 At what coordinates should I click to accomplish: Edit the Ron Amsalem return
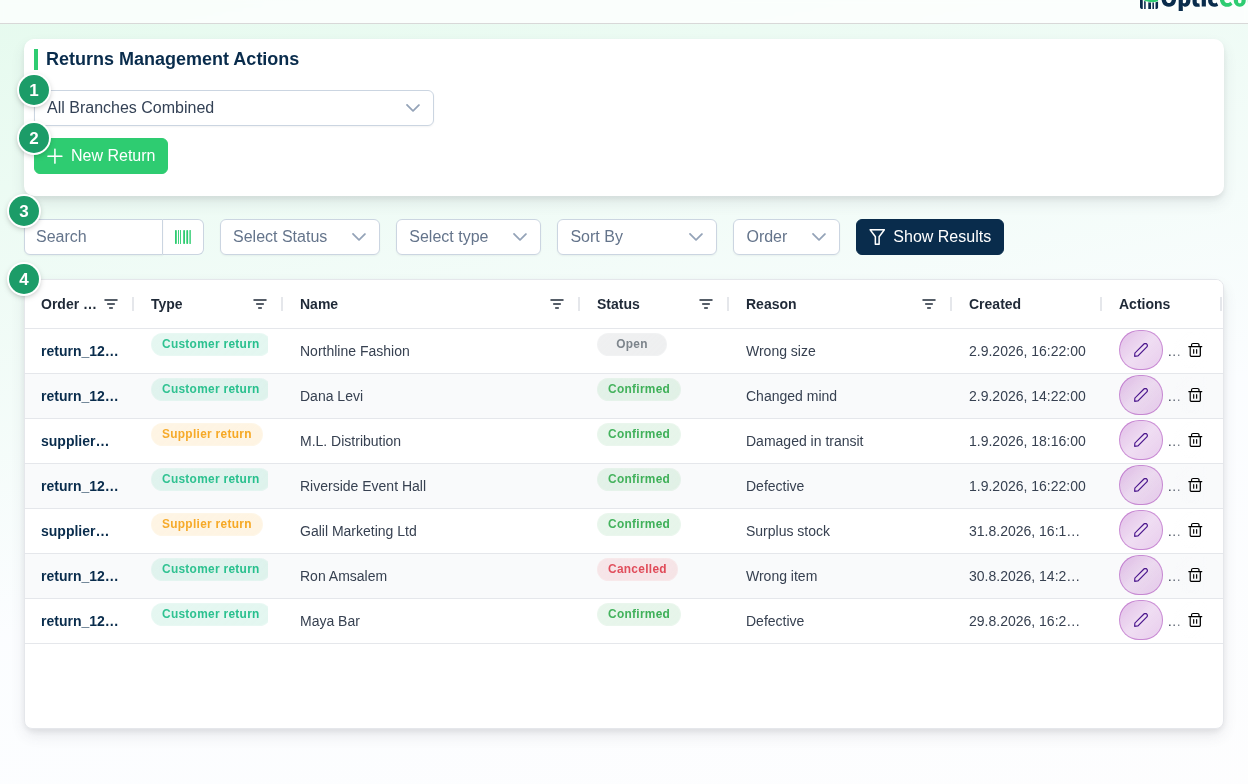click(1140, 575)
